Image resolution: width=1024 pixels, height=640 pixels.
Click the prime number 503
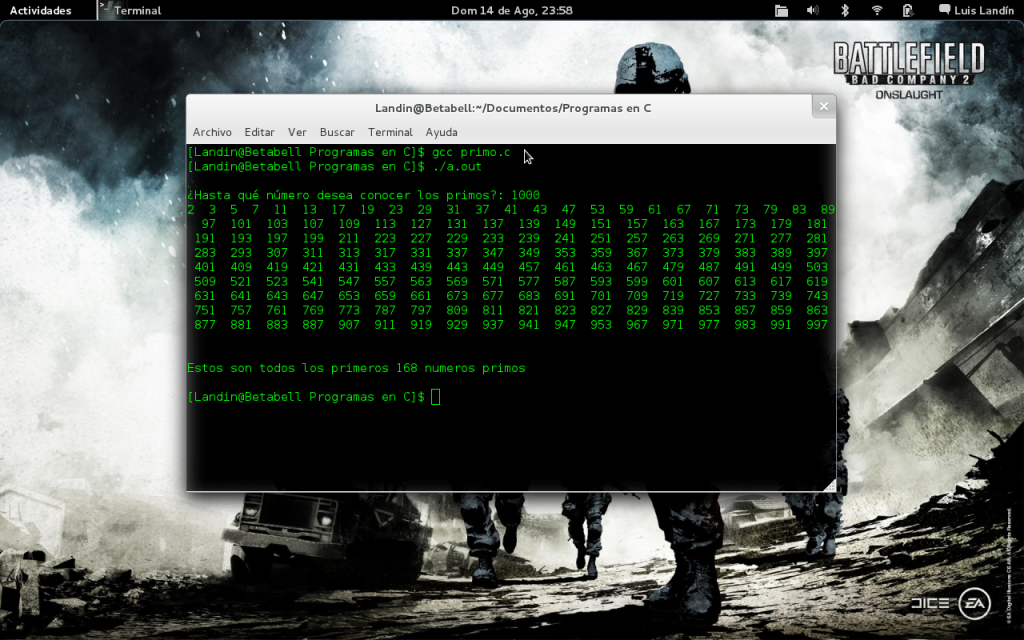[x=816, y=267]
